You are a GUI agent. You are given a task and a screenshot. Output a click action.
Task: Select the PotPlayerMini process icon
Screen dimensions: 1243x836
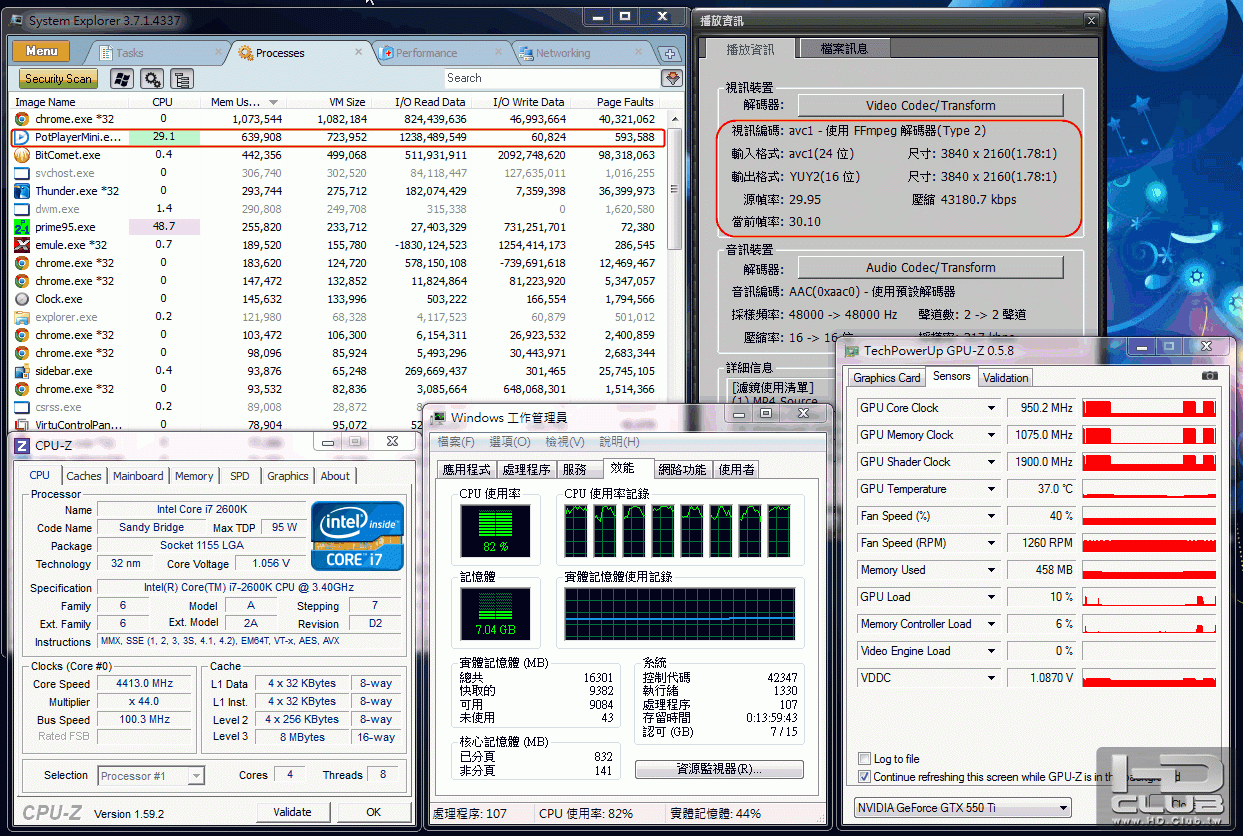click(x=22, y=137)
